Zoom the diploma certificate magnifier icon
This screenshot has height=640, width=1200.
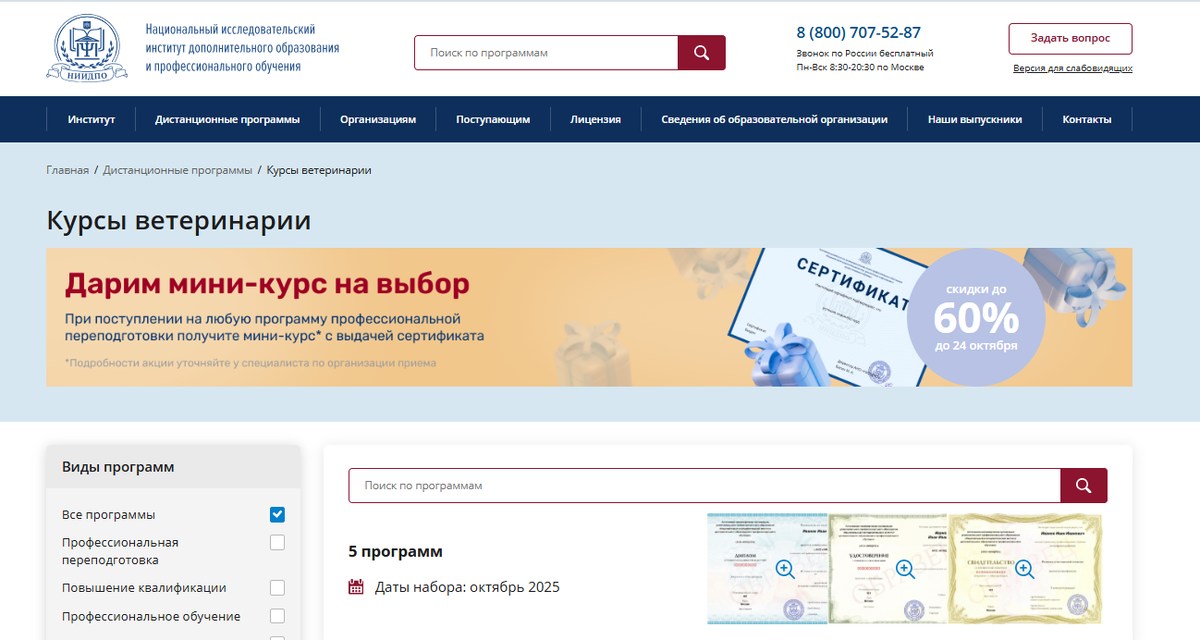[785, 569]
